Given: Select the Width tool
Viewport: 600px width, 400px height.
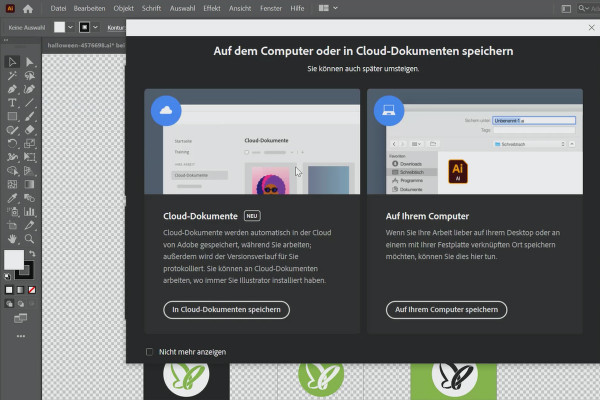Looking at the screenshot, I should click(12, 157).
